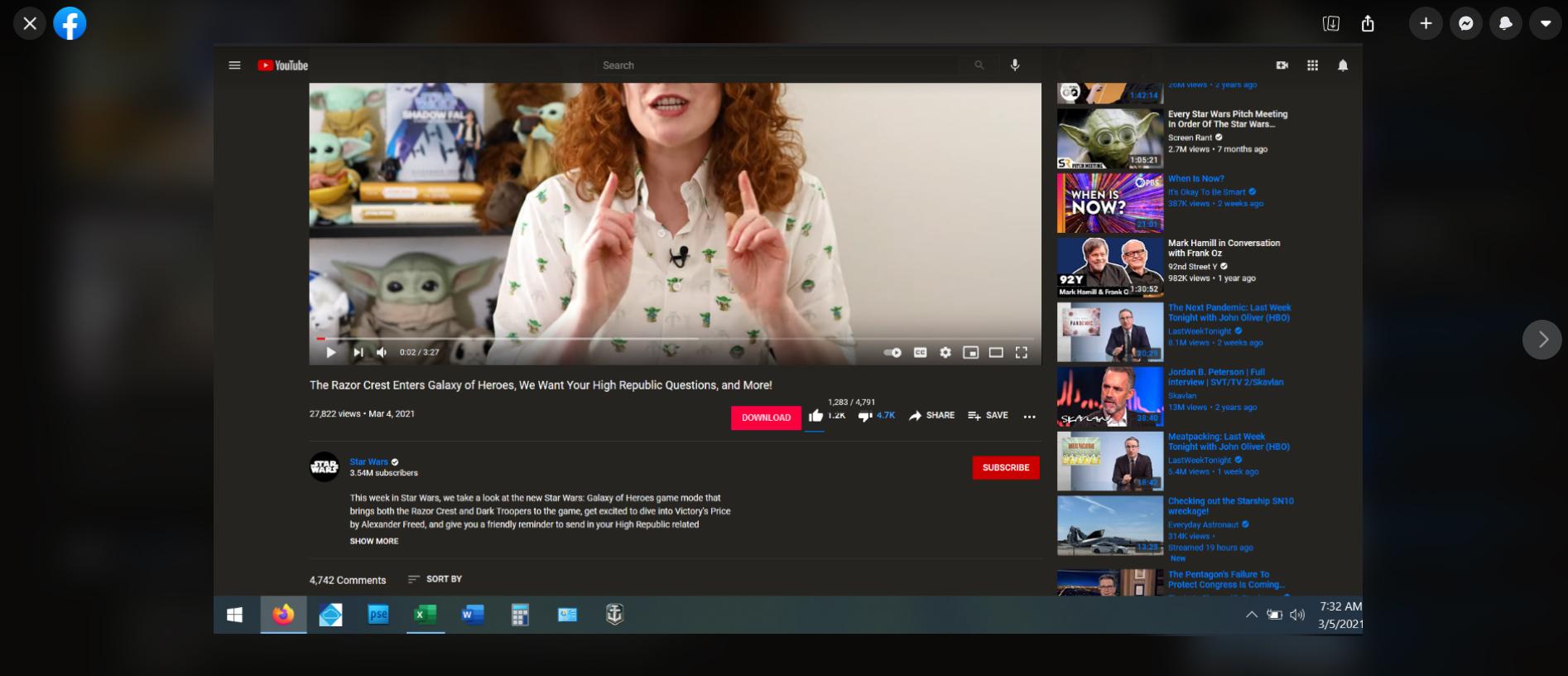The width and height of the screenshot is (1568, 676).
Task: Open the Facebook create plus menu
Action: tap(1426, 24)
